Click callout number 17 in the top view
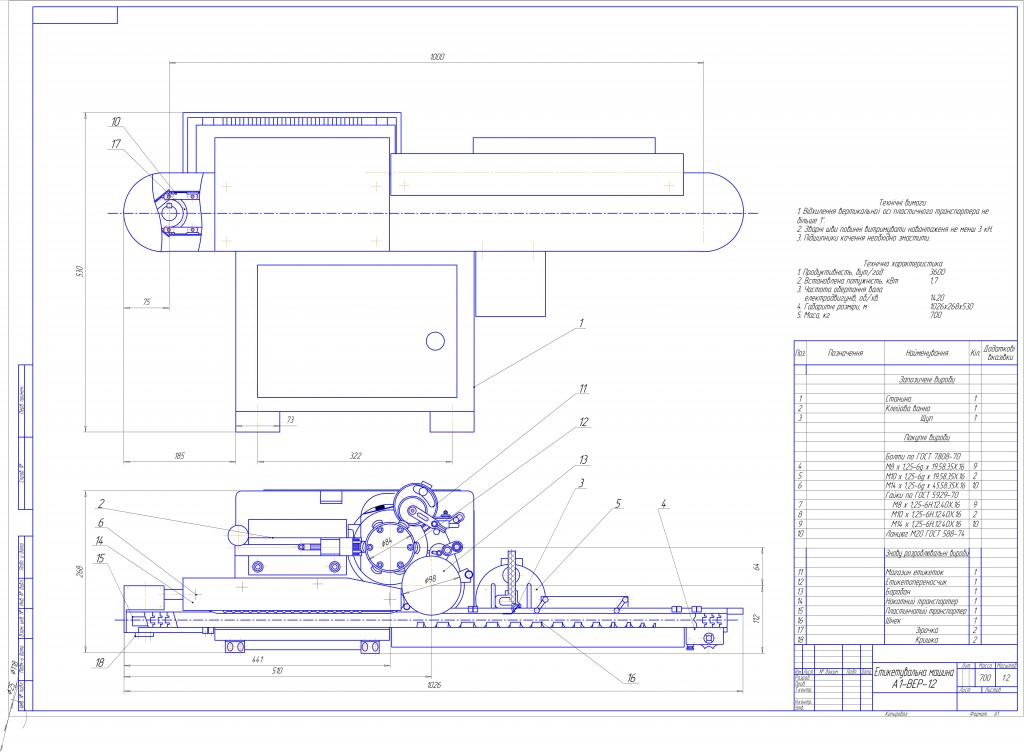Image resolution: width=1024 pixels, height=752 pixels. [x=116, y=144]
